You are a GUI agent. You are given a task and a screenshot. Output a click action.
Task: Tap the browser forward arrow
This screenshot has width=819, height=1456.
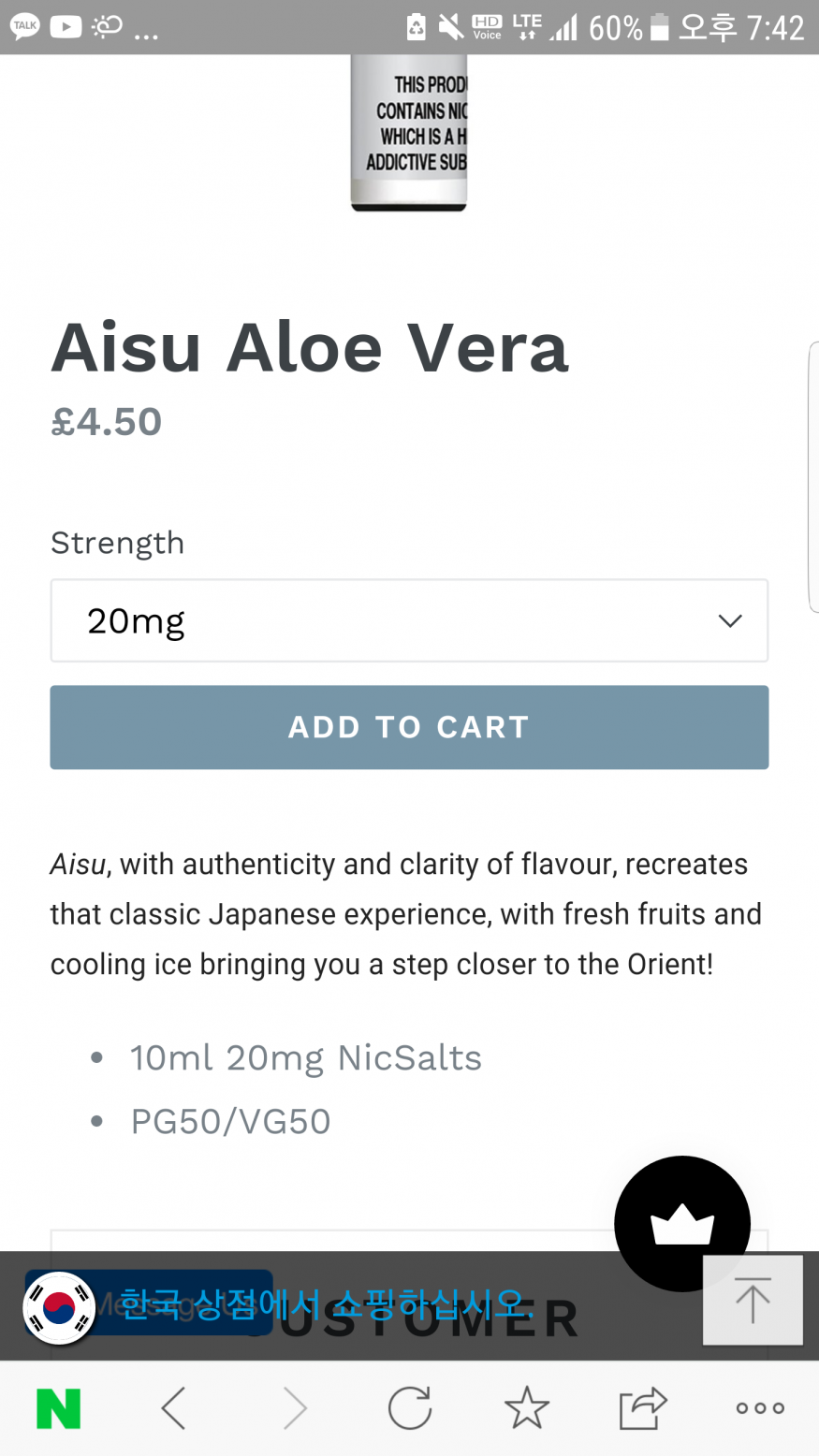294,1407
